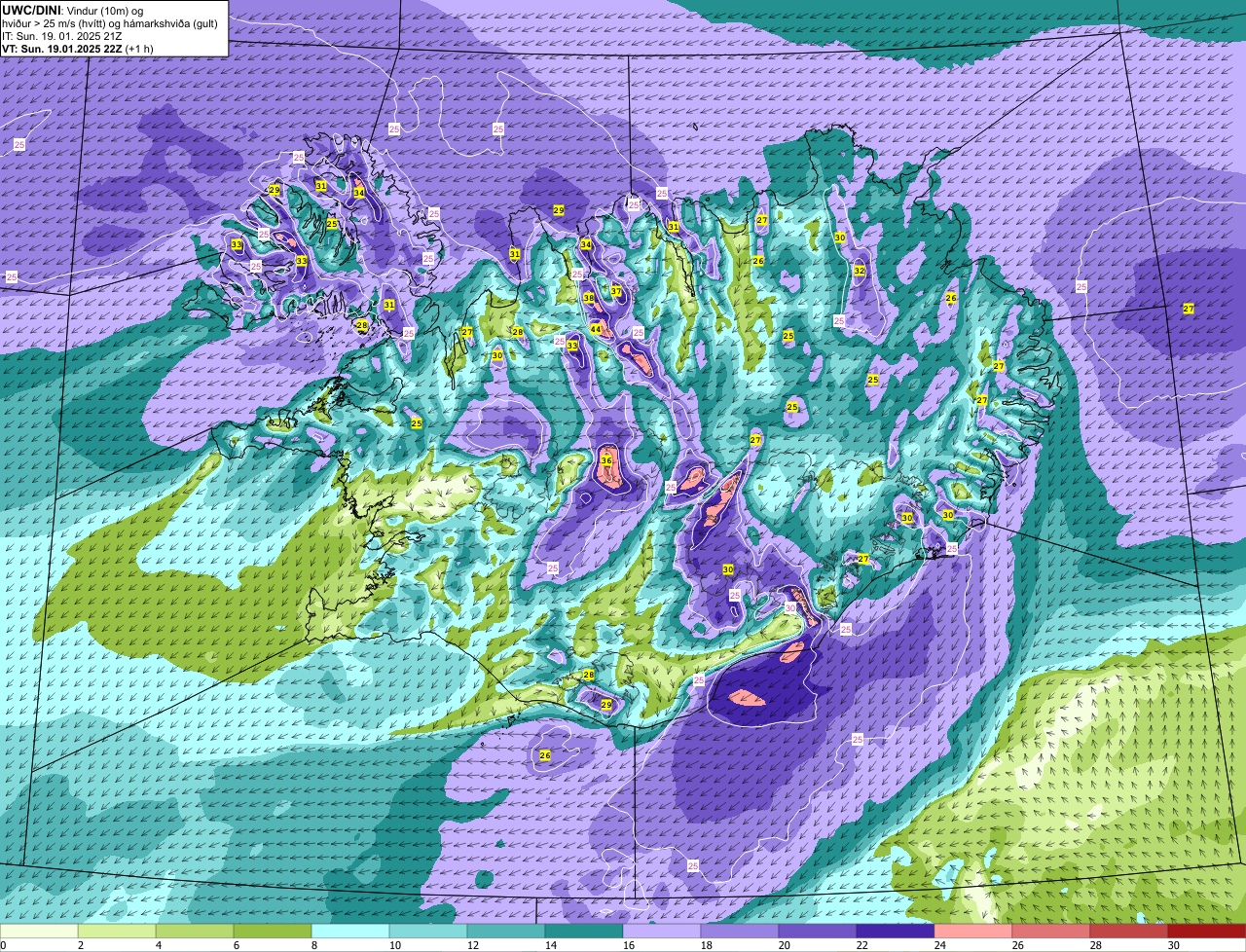
Task: Select the 14–16 m/s dark teal legend swatch
Action: [584, 932]
